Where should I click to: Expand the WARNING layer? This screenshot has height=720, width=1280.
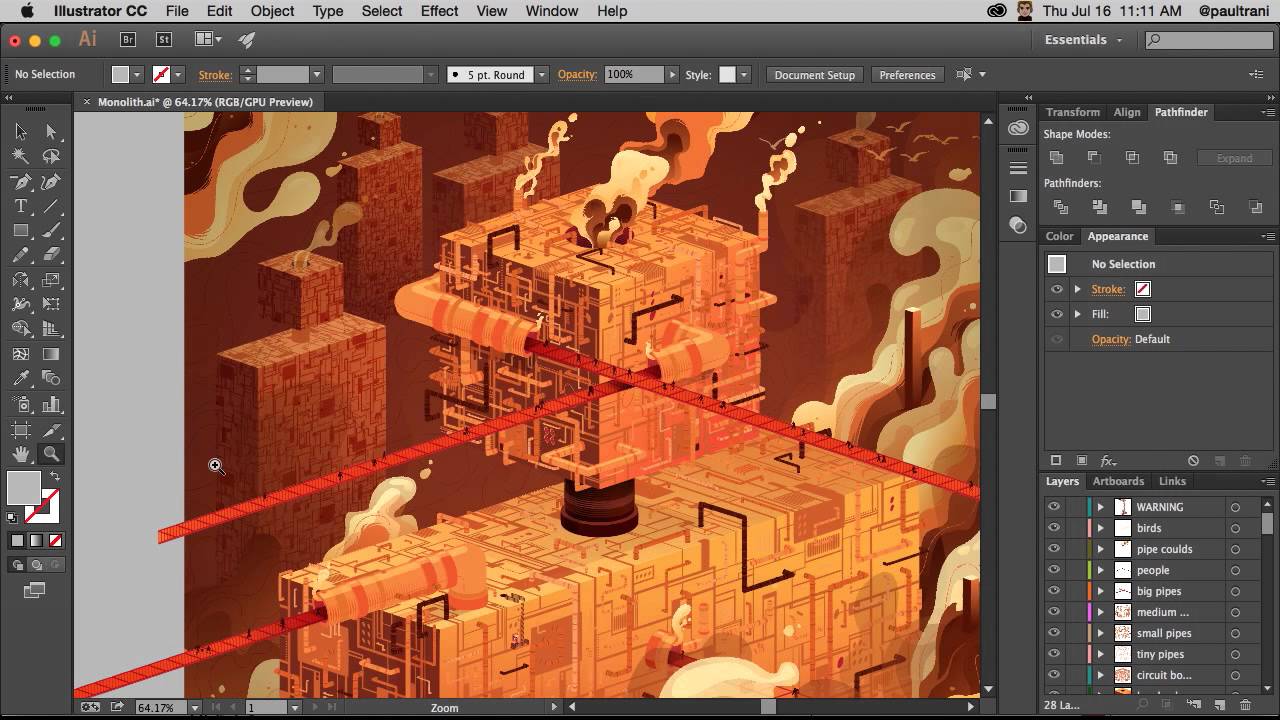click(1100, 507)
